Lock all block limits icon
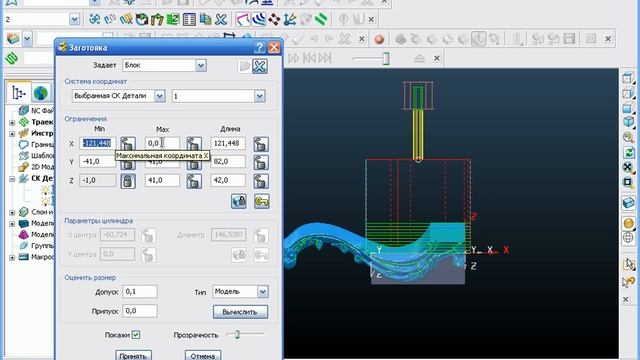Image resolution: width=640 pixels, height=360 pixels. (x=239, y=201)
